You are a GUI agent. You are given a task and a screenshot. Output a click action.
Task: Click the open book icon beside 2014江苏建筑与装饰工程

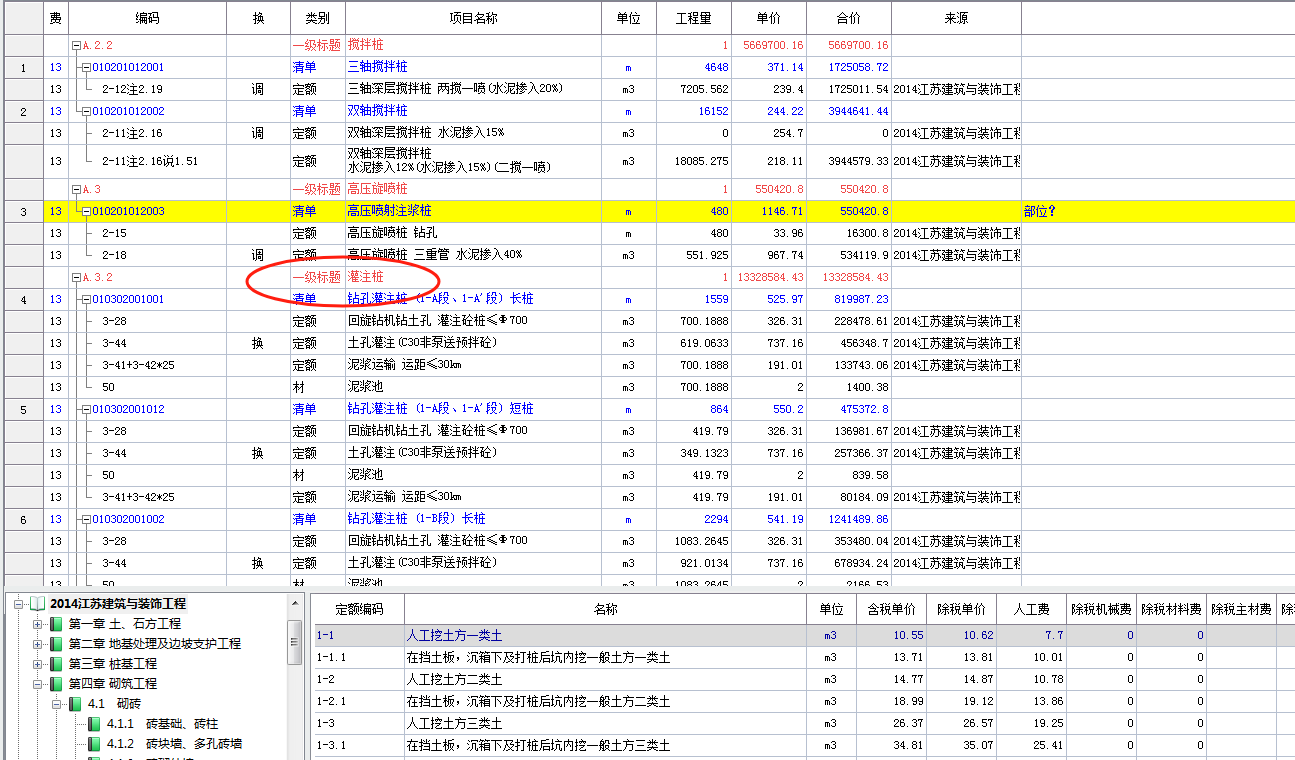pyautogui.click(x=37, y=604)
